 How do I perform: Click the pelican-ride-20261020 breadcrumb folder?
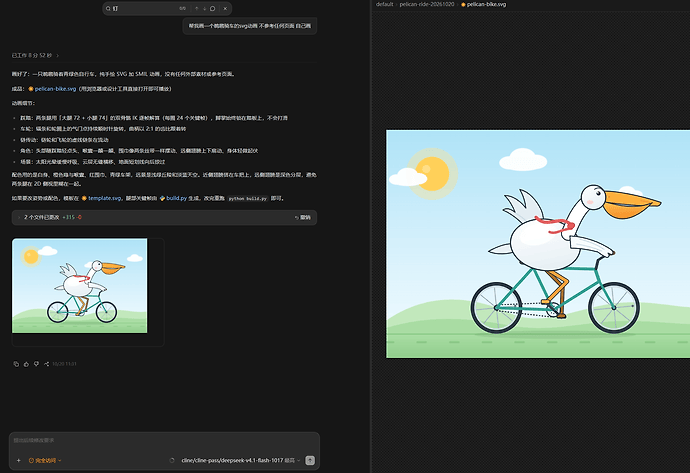click(426, 4)
